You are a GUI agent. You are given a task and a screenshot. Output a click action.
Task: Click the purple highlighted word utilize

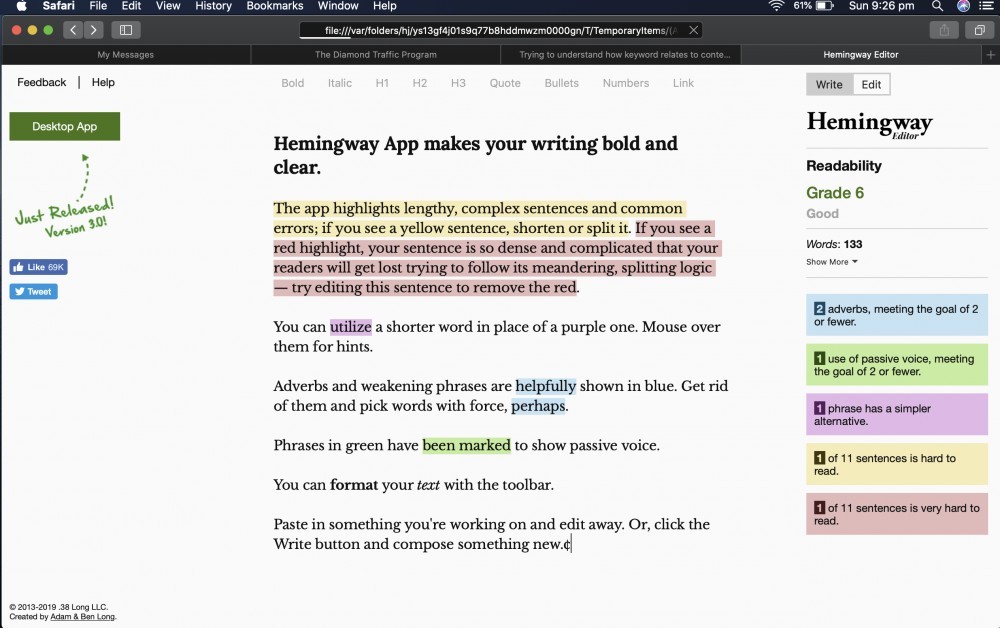point(351,327)
